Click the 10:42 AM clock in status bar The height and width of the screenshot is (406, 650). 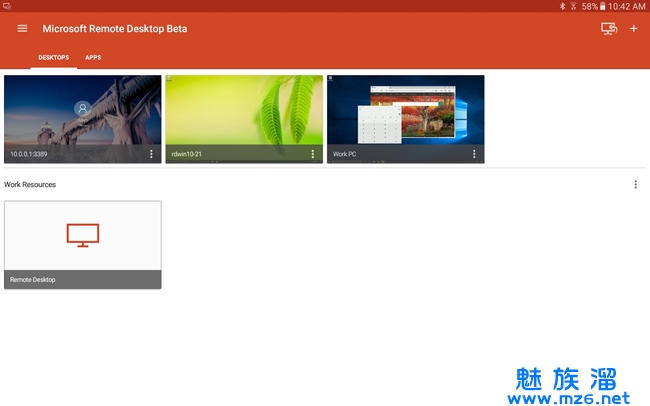(x=627, y=6)
